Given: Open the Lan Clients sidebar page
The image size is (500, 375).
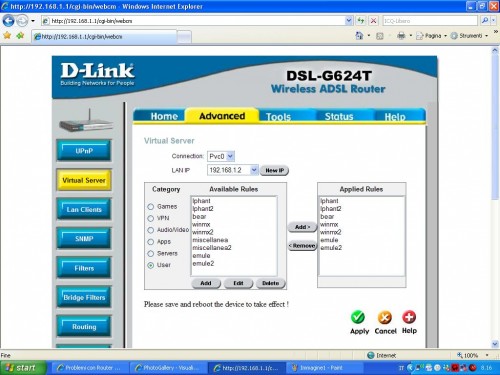Looking at the screenshot, I should (x=84, y=209).
